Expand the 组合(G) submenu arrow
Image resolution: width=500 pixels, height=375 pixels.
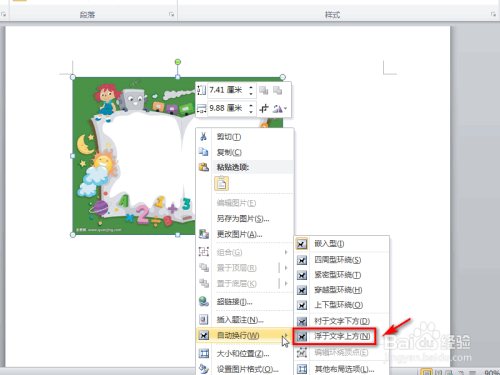(x=286, y=252)
